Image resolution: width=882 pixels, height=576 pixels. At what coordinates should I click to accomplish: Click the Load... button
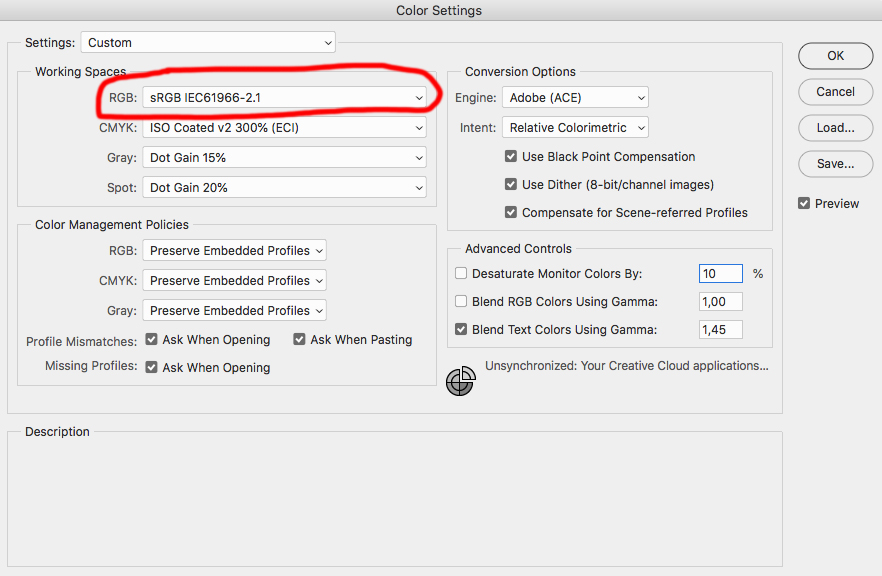(x=835, y=128)
